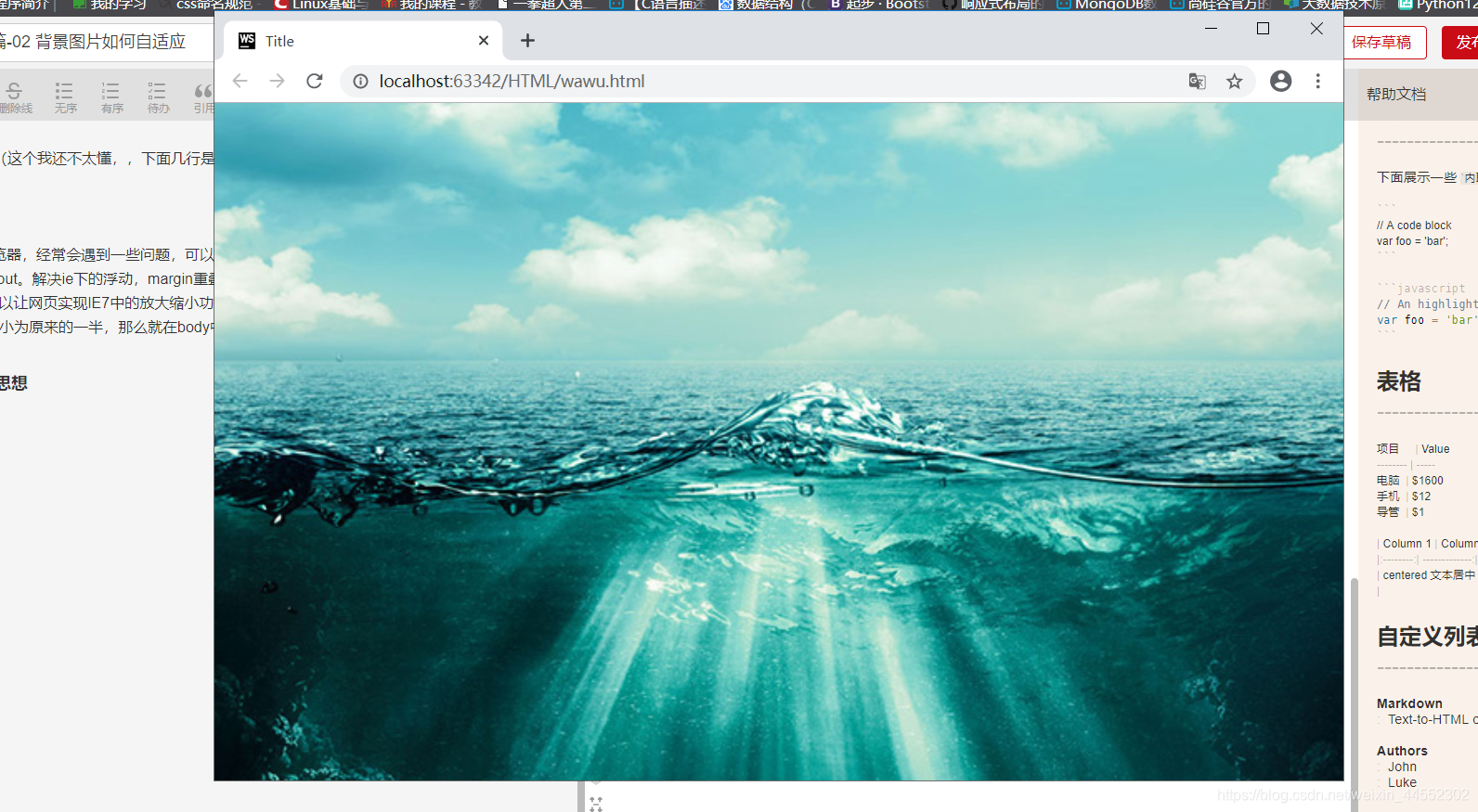Open the Python bookmark

1438,5
